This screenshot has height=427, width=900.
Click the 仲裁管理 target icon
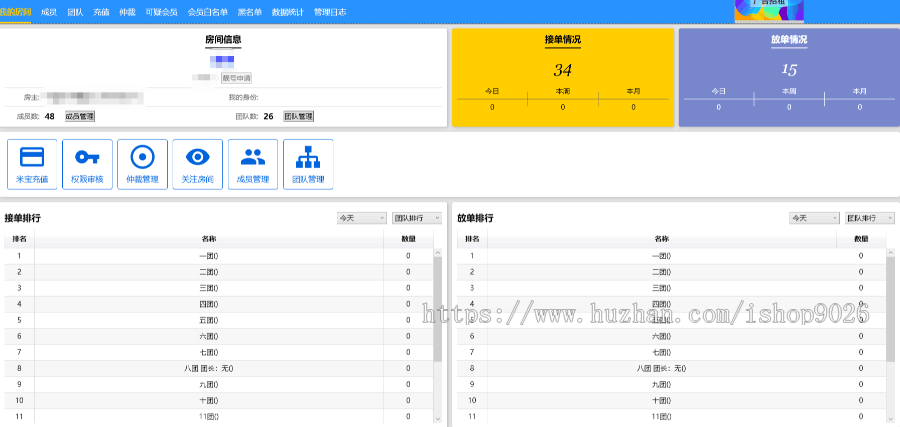point(142,164)
